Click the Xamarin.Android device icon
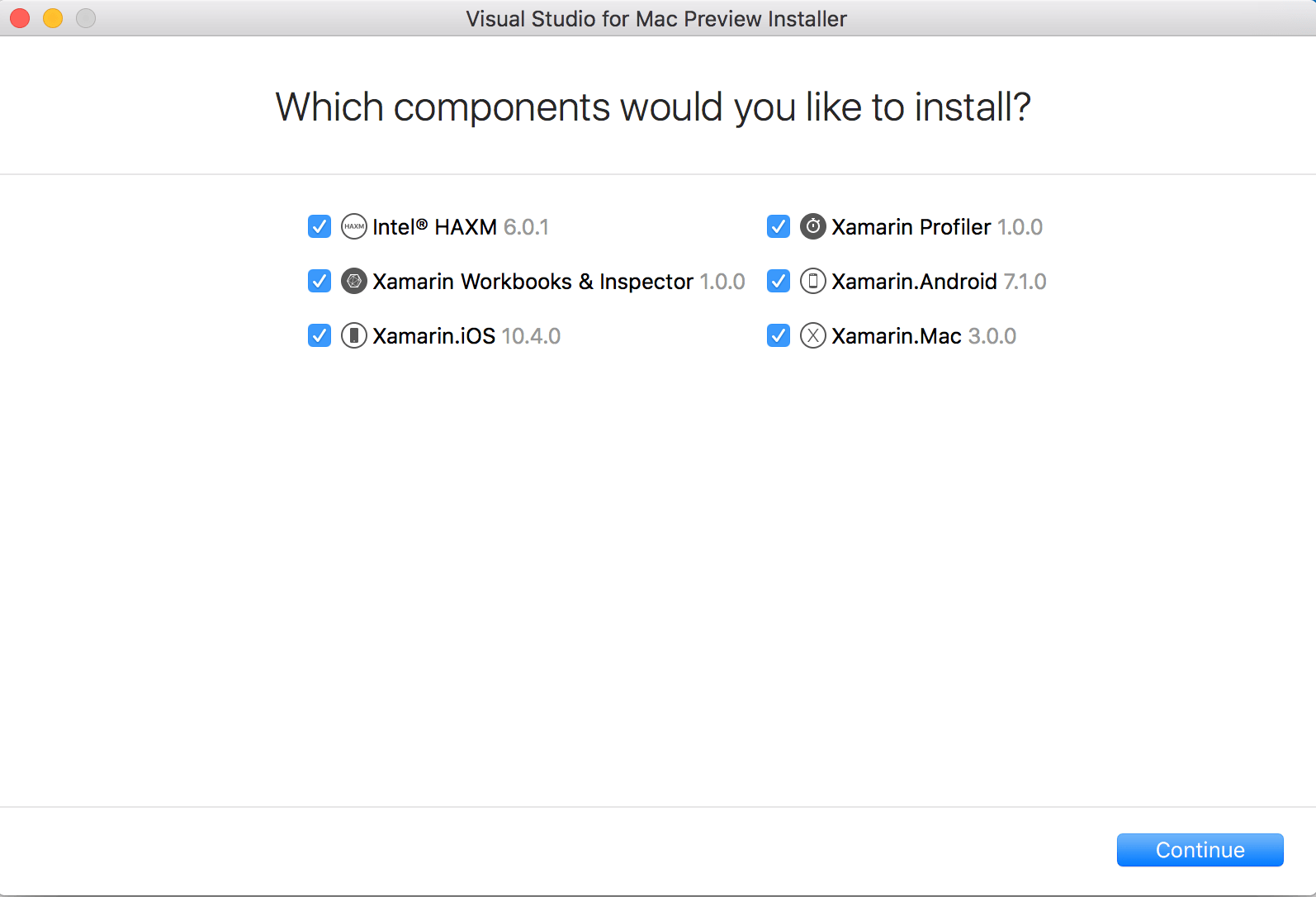 tap(813, 281)
